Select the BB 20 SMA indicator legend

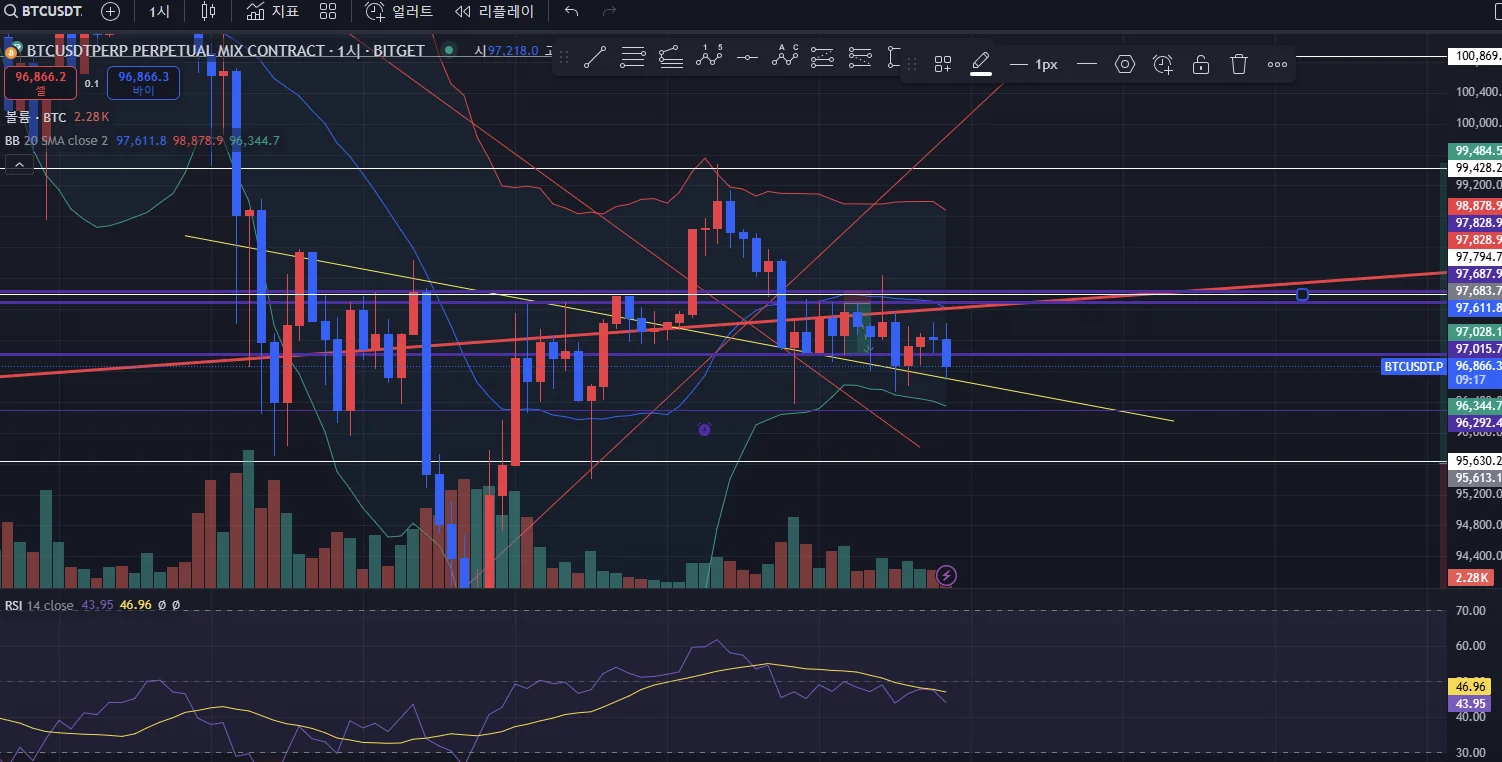[55, 141]
